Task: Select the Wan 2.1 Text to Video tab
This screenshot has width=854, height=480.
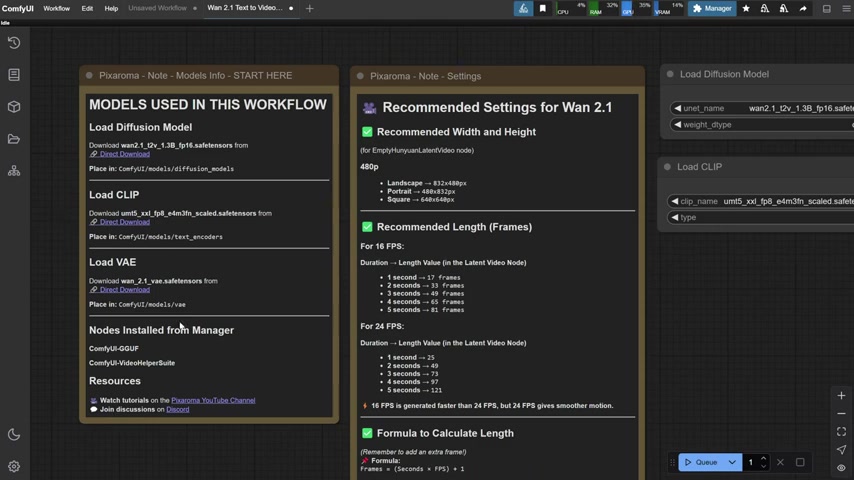Action: coord(245,8)
